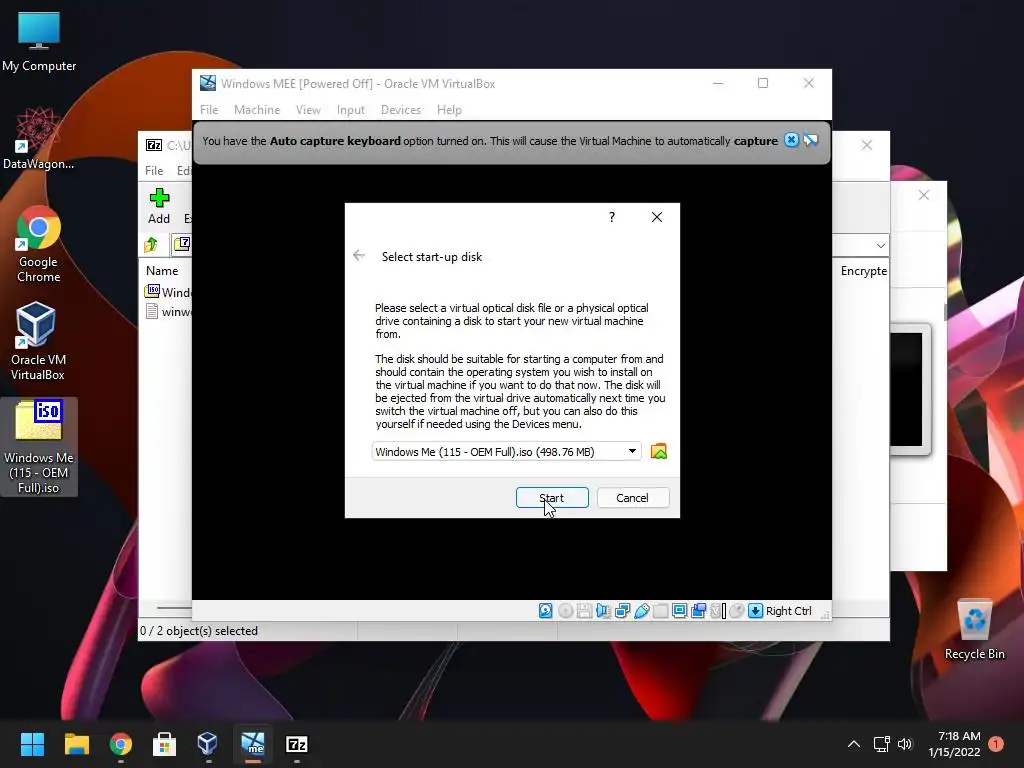Open the Google Chrome desktop shortcut

39,244
